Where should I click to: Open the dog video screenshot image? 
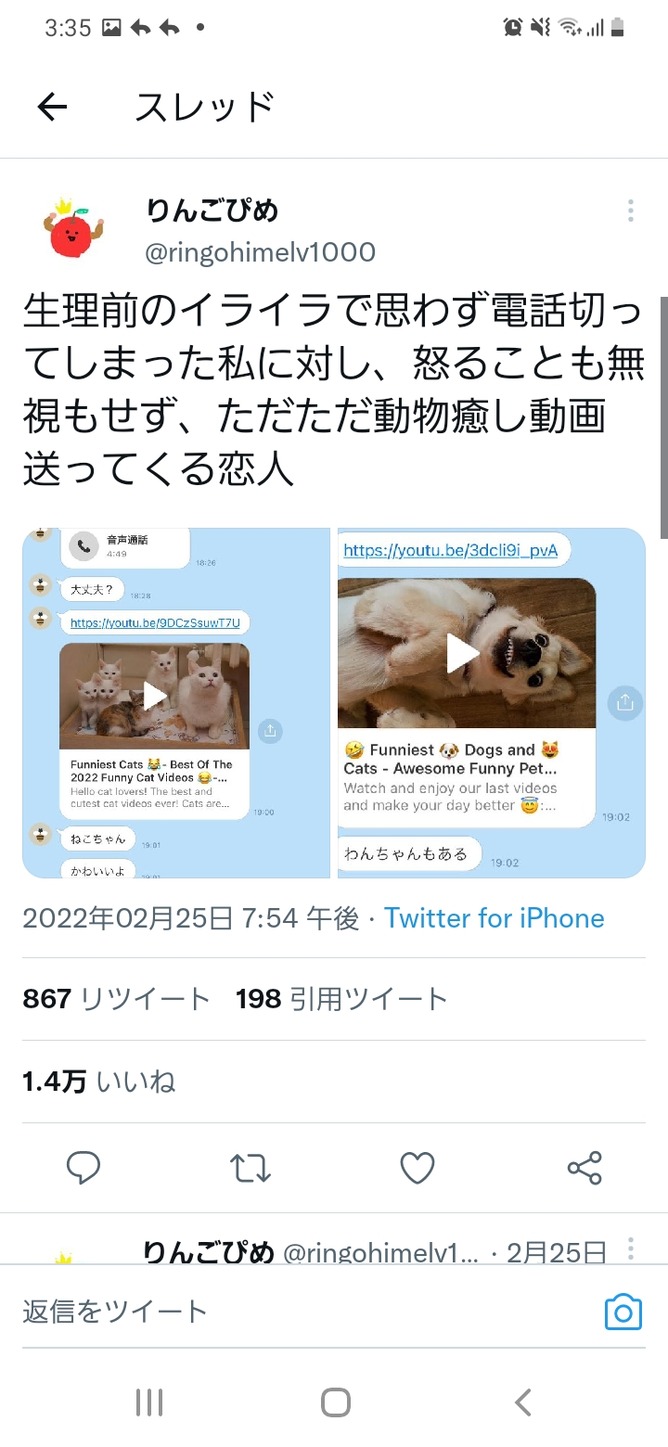(492, 703)
